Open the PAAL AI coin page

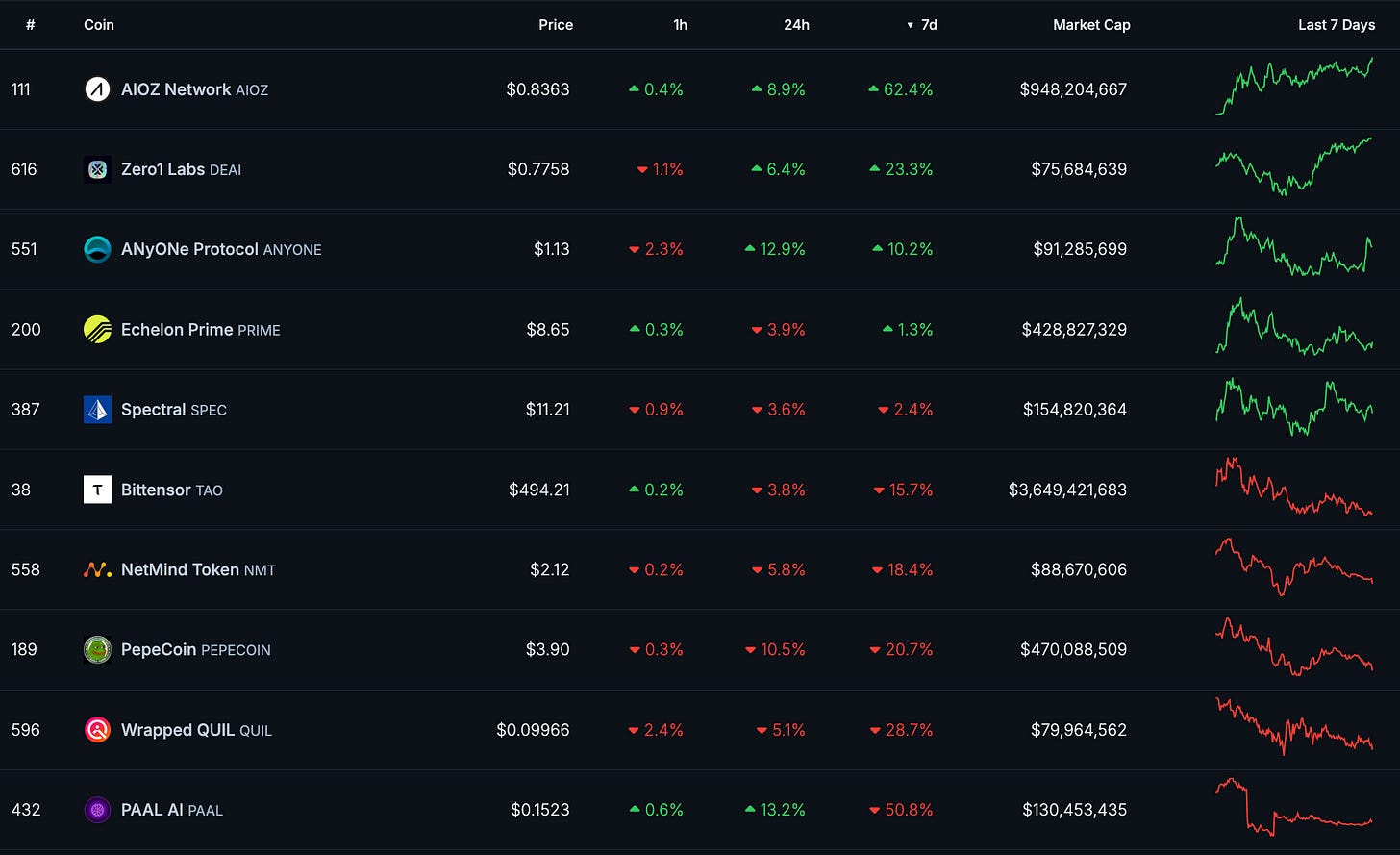172,810
